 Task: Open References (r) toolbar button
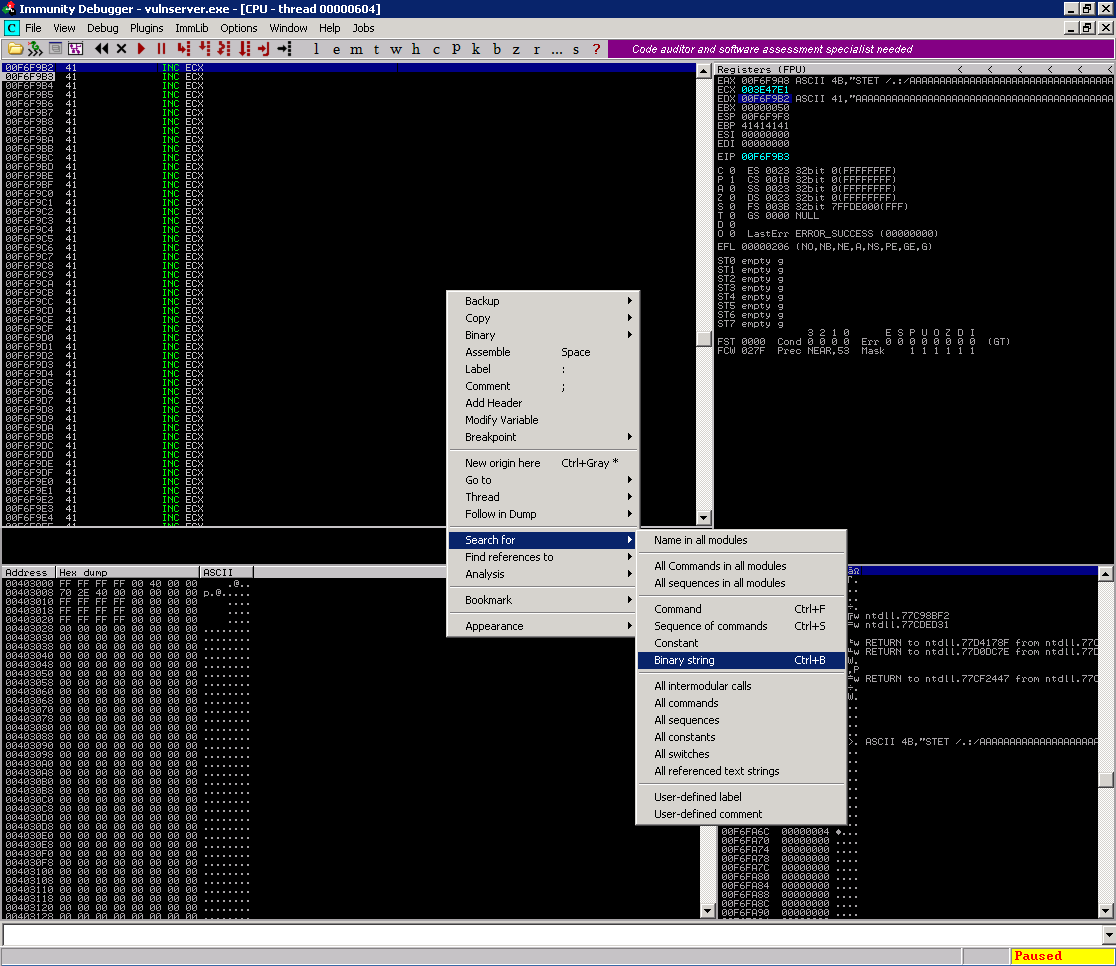point(537,49)
